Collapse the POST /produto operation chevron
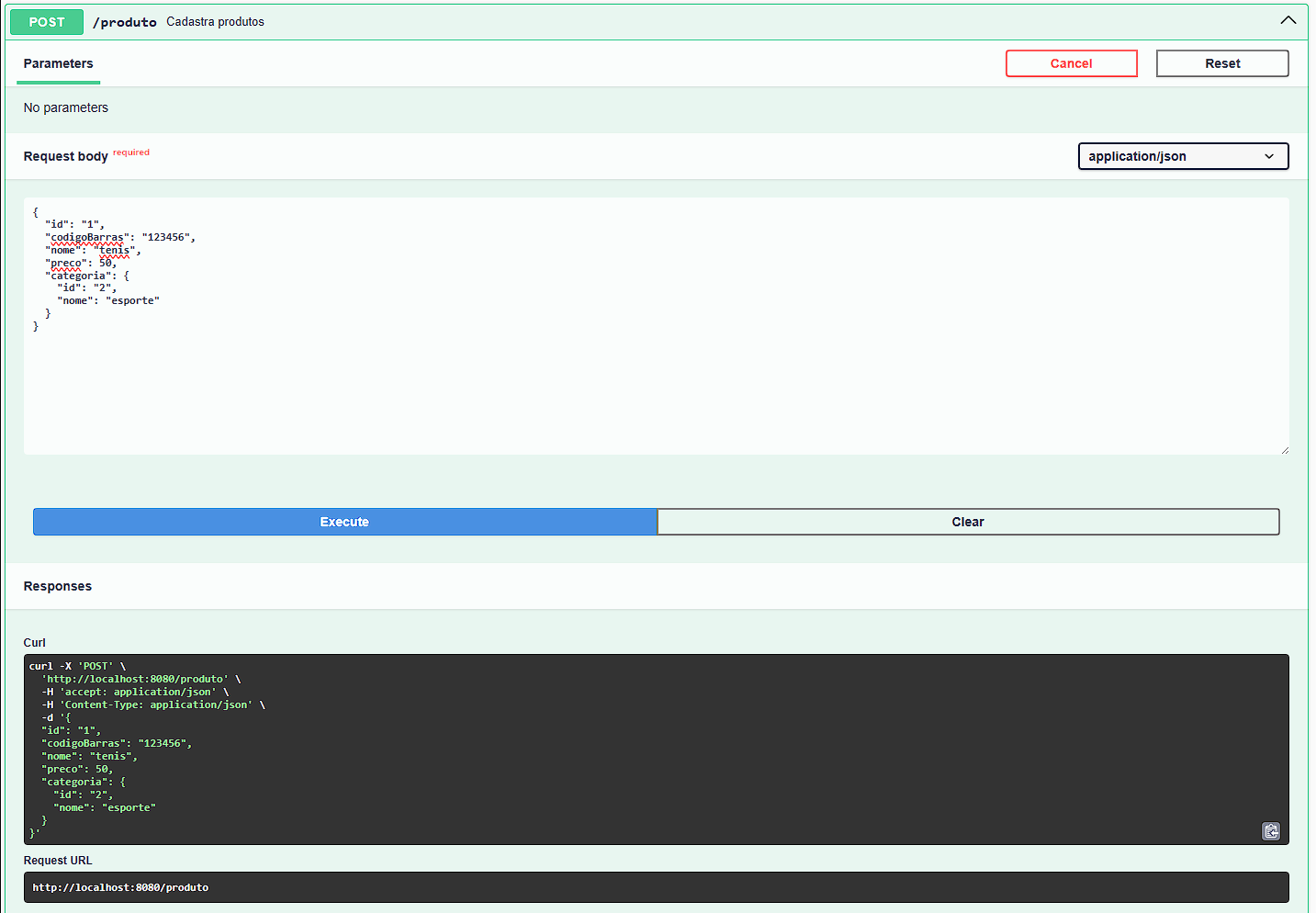 click(1288, 20)
